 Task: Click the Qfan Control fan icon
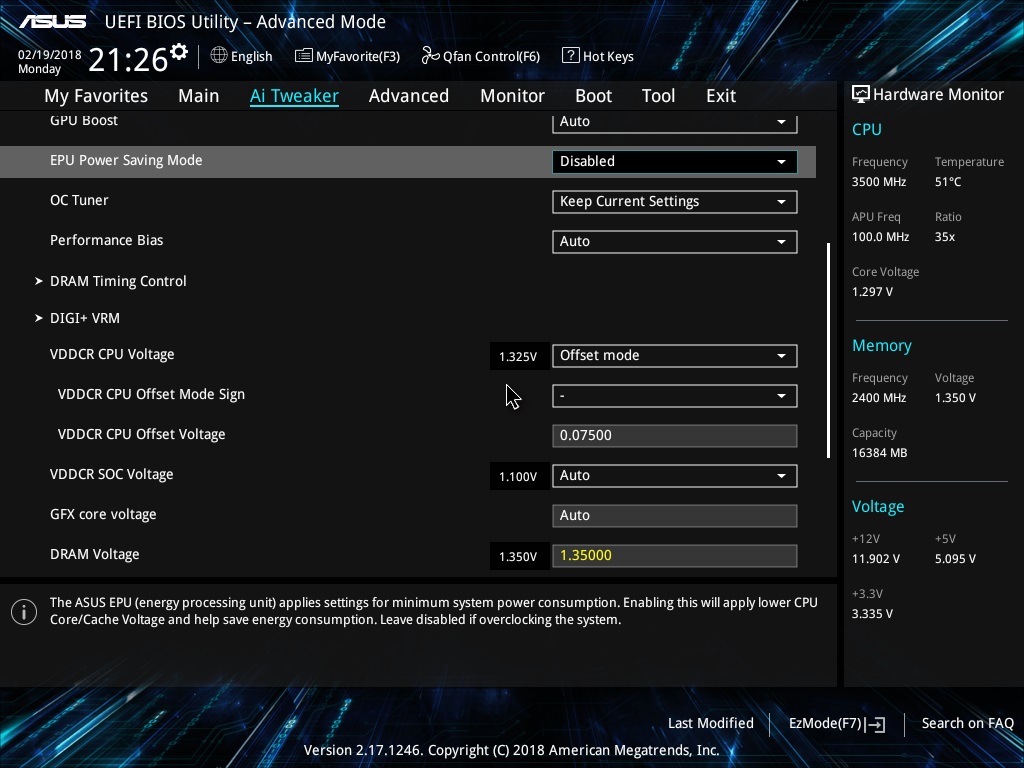click(x=430, y=56)
